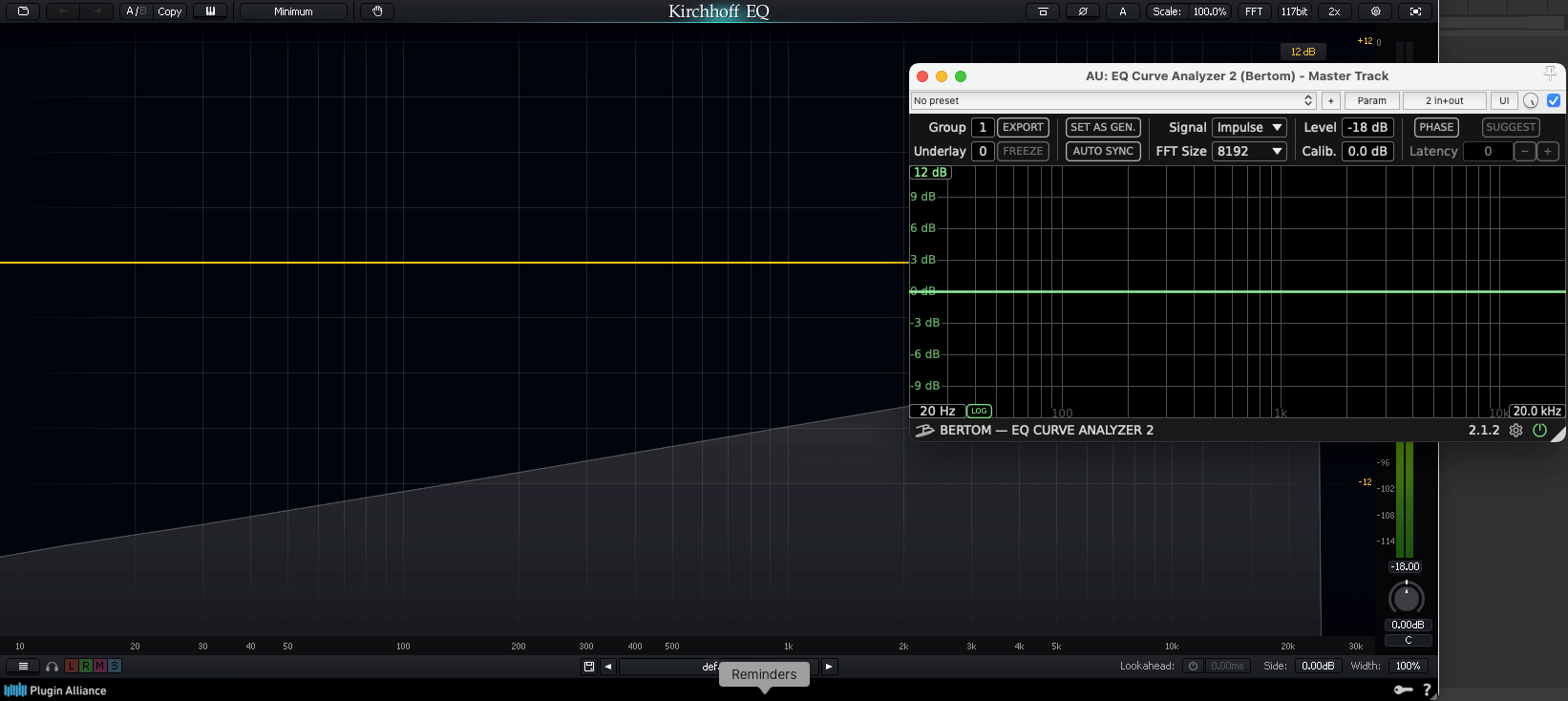Toggle the Lookahead power button
1568x701 pixels.
point(1193,666)
